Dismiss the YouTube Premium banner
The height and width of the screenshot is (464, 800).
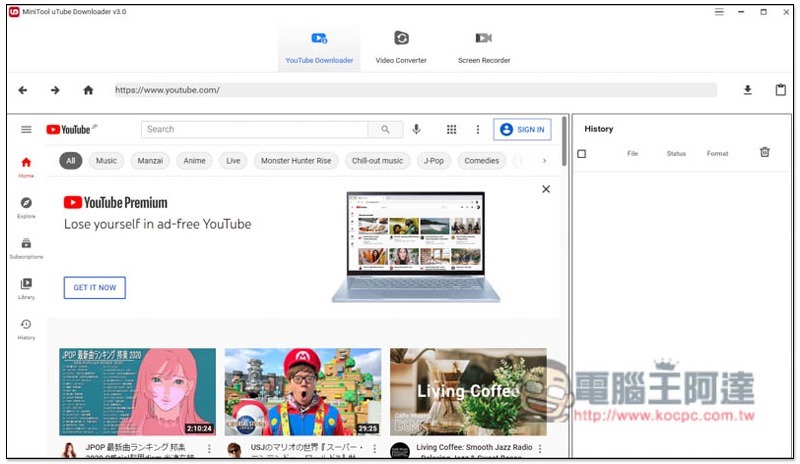click(546, 189)
